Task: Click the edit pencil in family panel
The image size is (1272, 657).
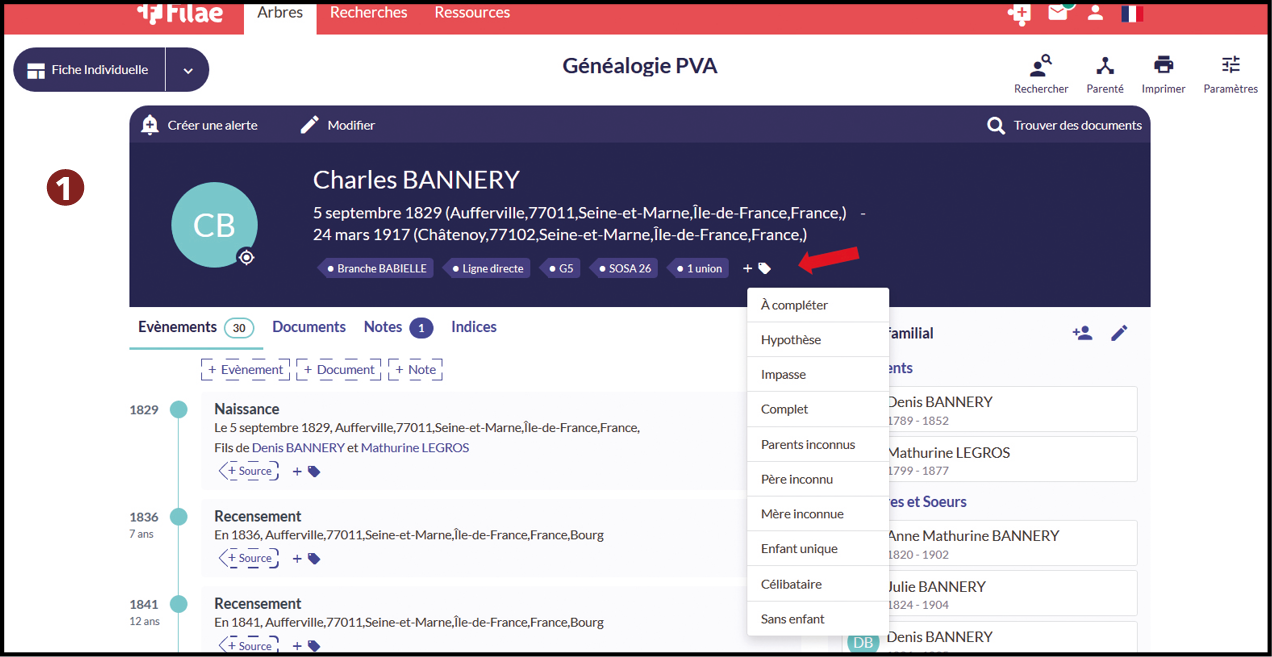Action: pos(1119,333)
